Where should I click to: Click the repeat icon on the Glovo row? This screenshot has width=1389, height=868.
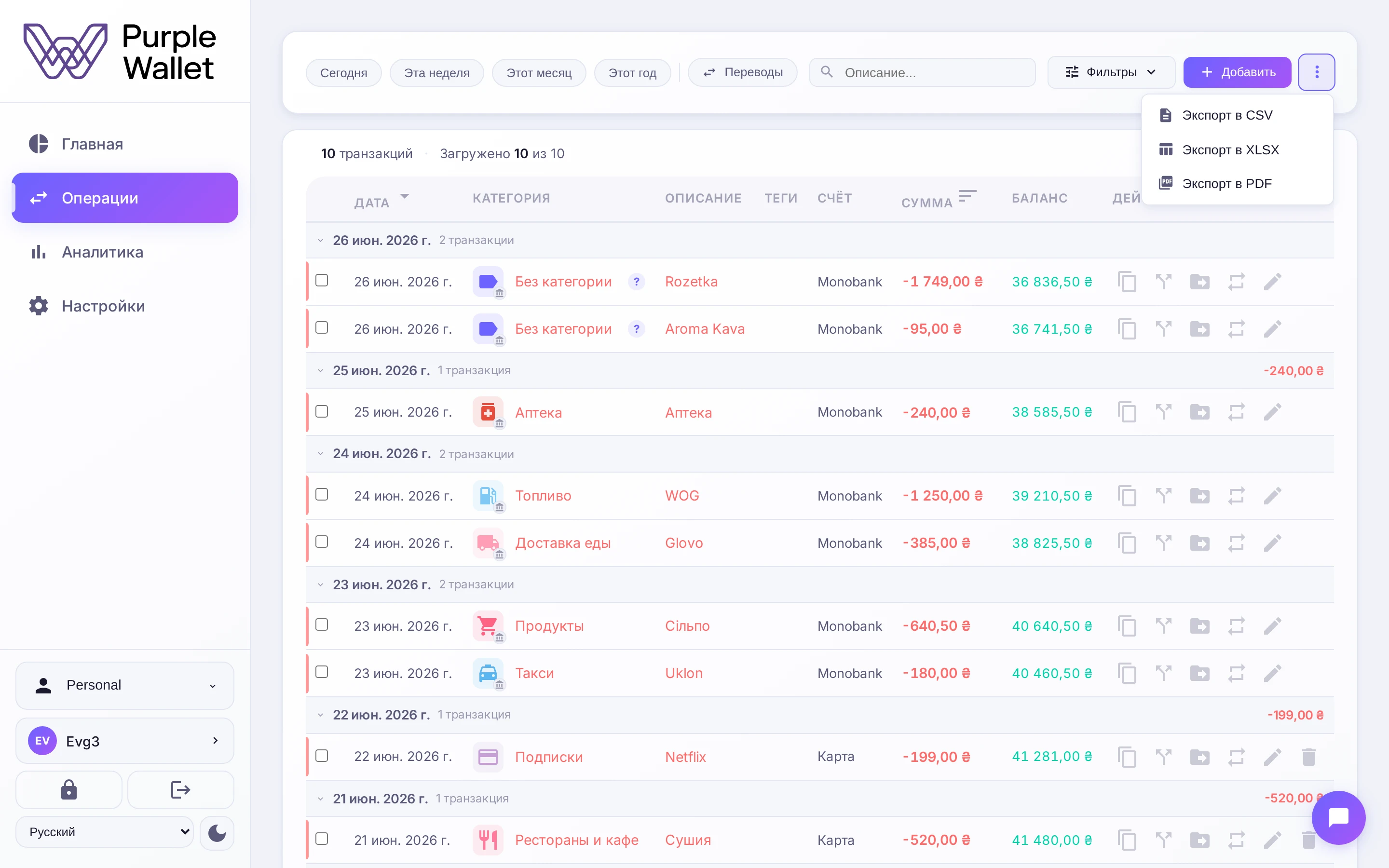(1236, 543)
